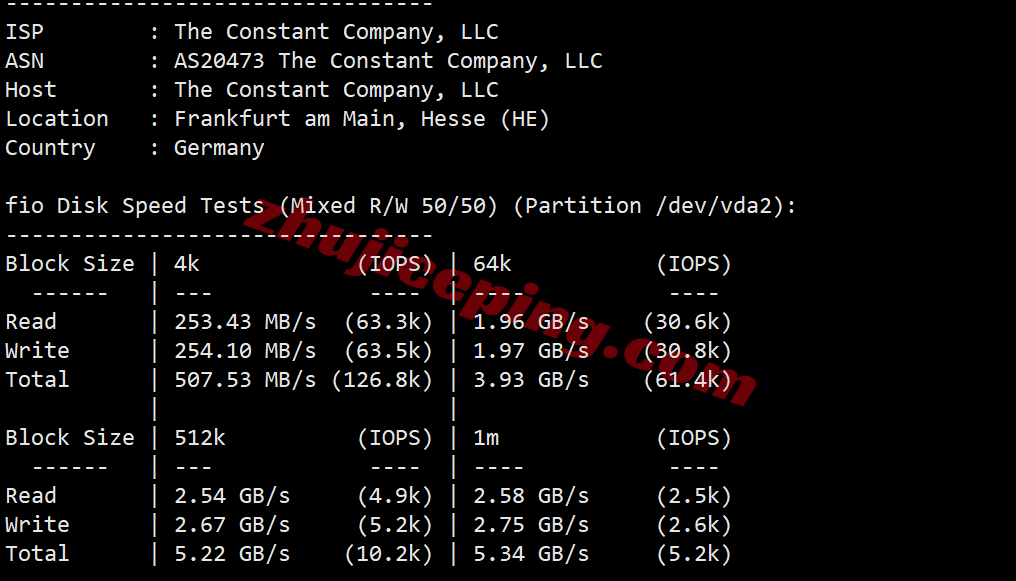Click the 3.93 GB/s total speed
This screenshot has width=1016, height=581.
point(531,380)
